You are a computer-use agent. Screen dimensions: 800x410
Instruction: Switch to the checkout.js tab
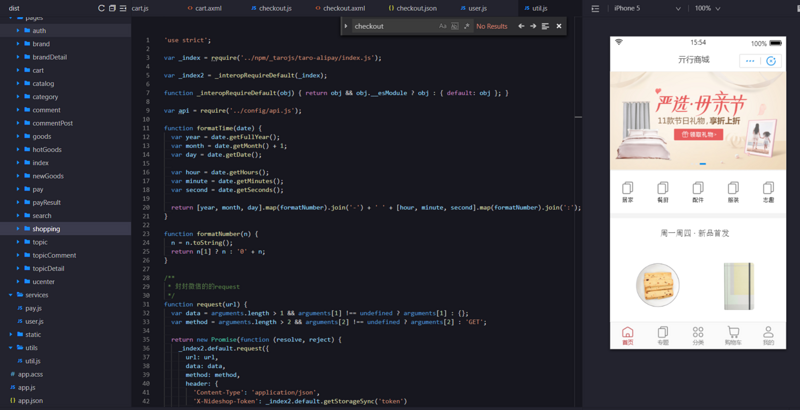271,8
